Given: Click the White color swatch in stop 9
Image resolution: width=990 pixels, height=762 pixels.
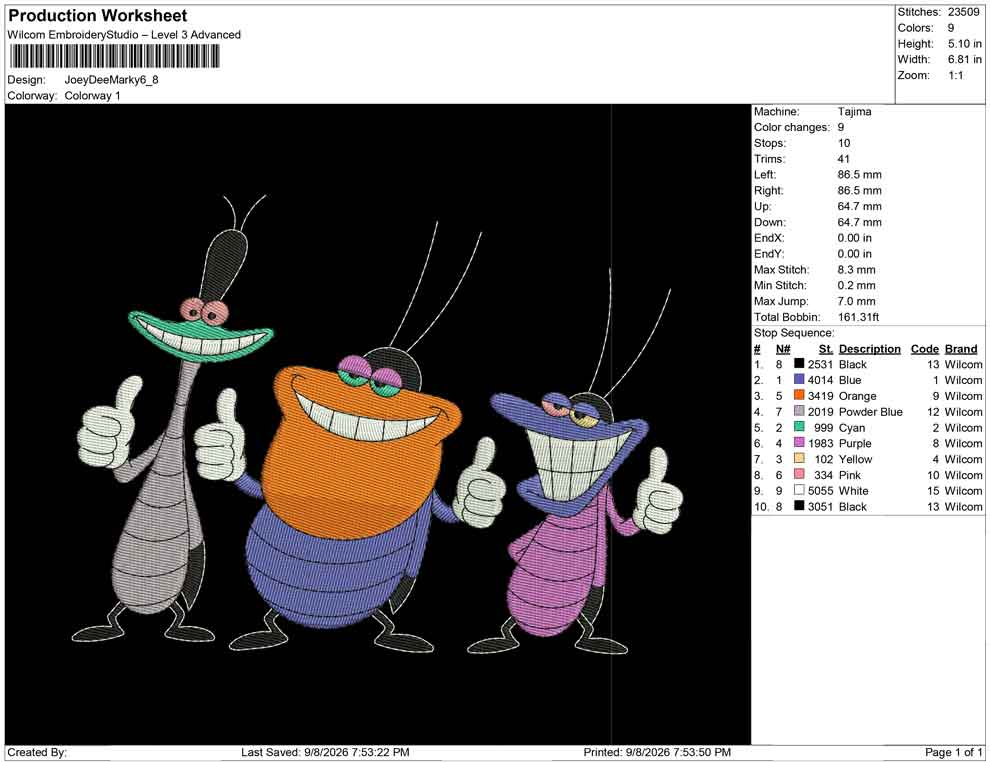Looking at the screenshot, I should coord(799,490).
